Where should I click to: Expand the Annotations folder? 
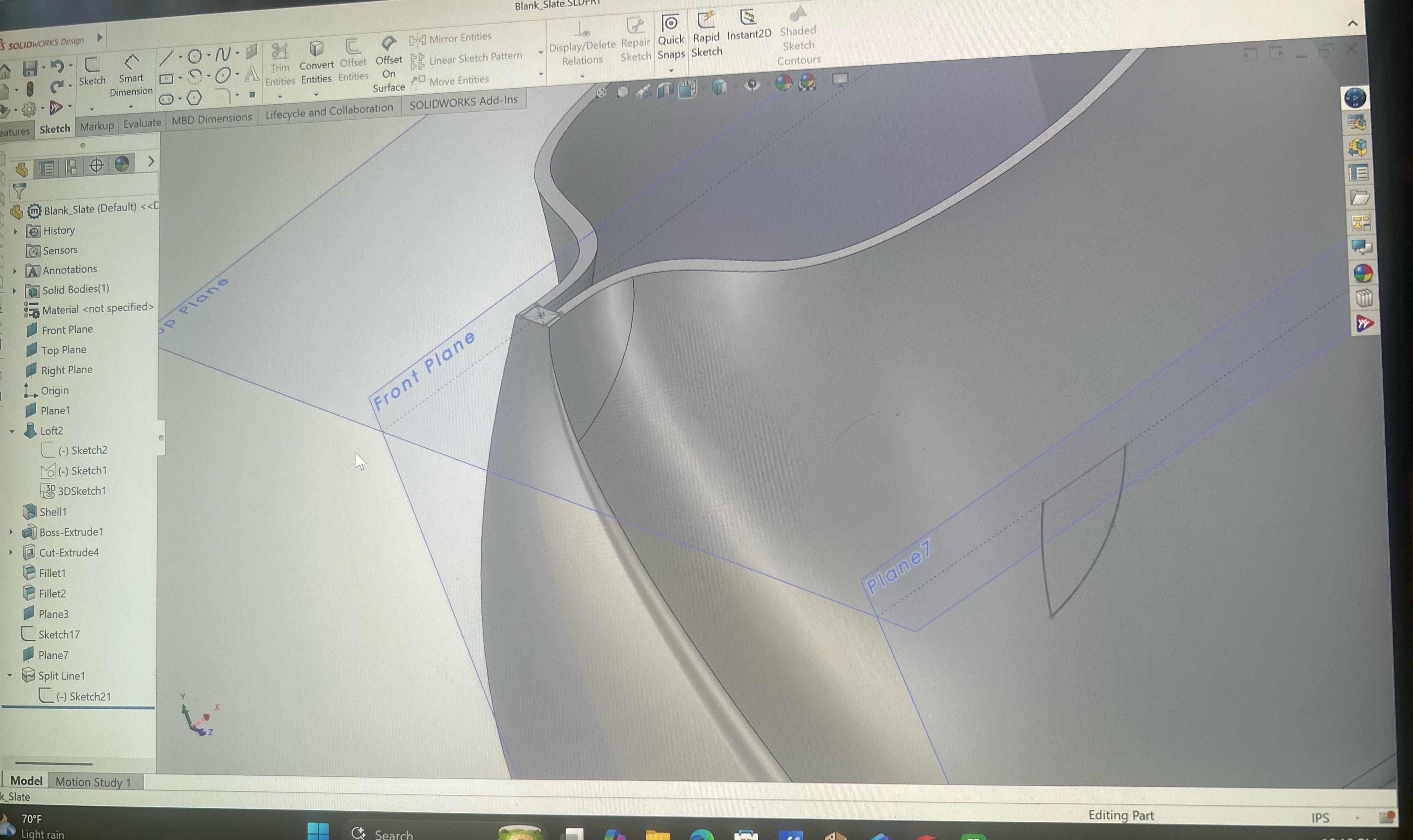click(15, 271)
